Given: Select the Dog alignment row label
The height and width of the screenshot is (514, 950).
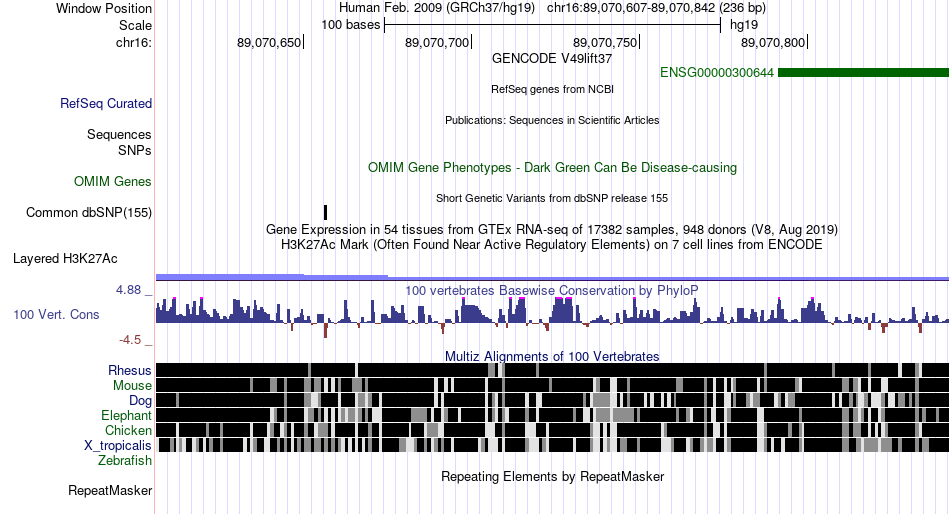Looking at the screenshot, I should [x=140, y=401].
